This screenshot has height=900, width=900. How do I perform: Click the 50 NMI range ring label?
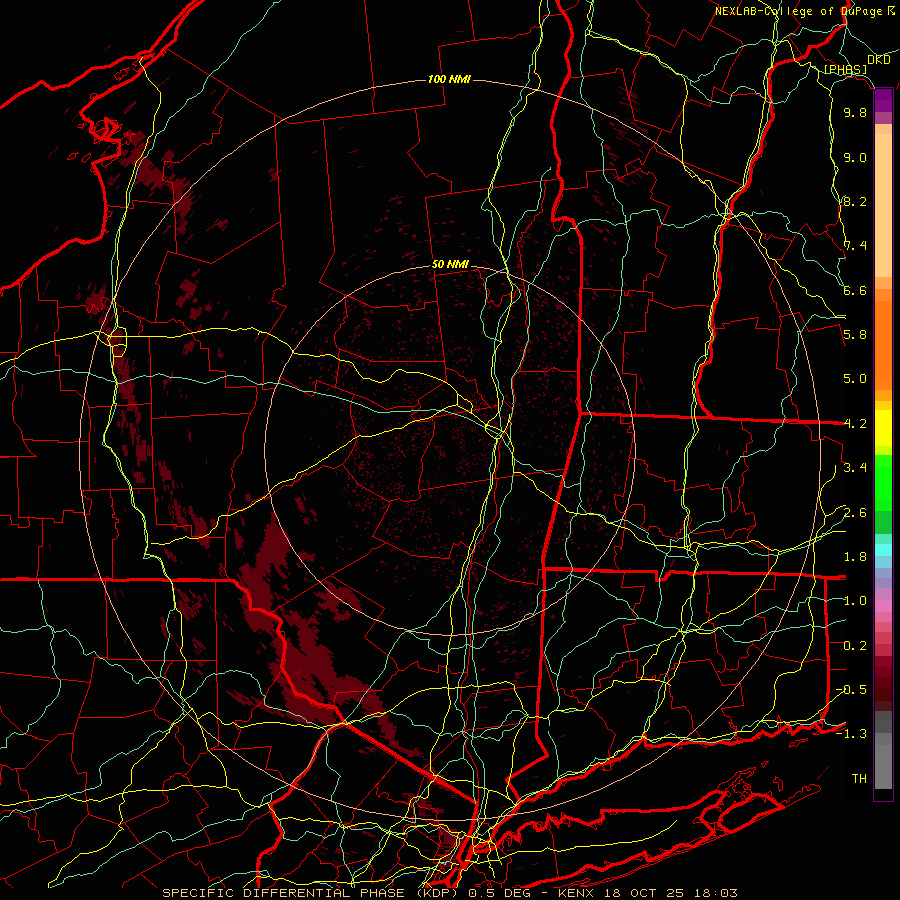tap(450, 265)
